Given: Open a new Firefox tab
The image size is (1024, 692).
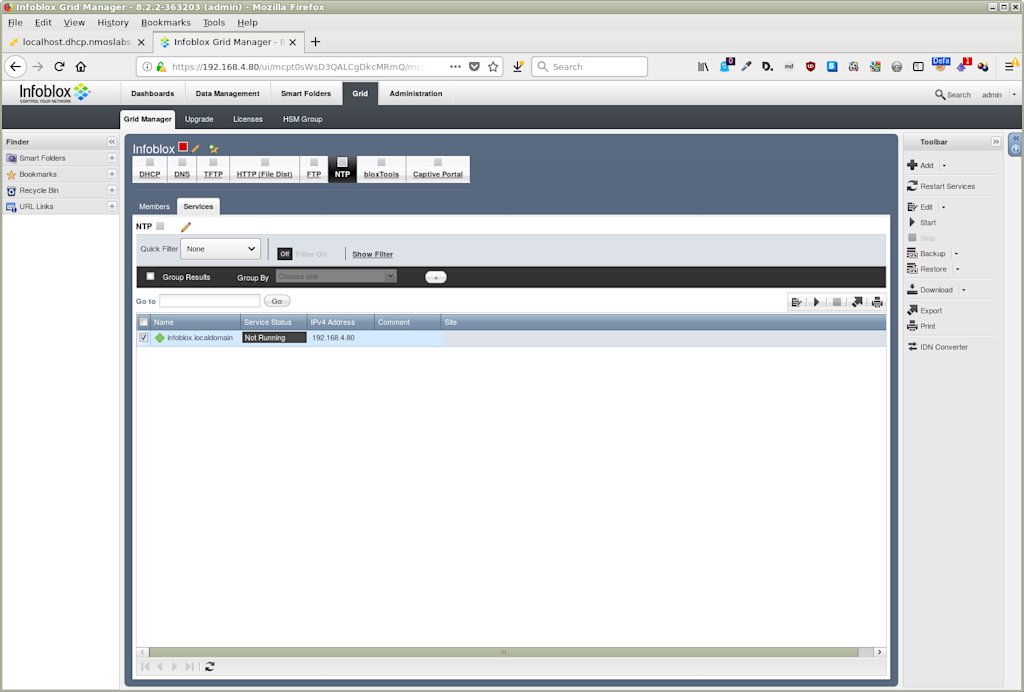Looking at the screenshot, I should point(315,42).
